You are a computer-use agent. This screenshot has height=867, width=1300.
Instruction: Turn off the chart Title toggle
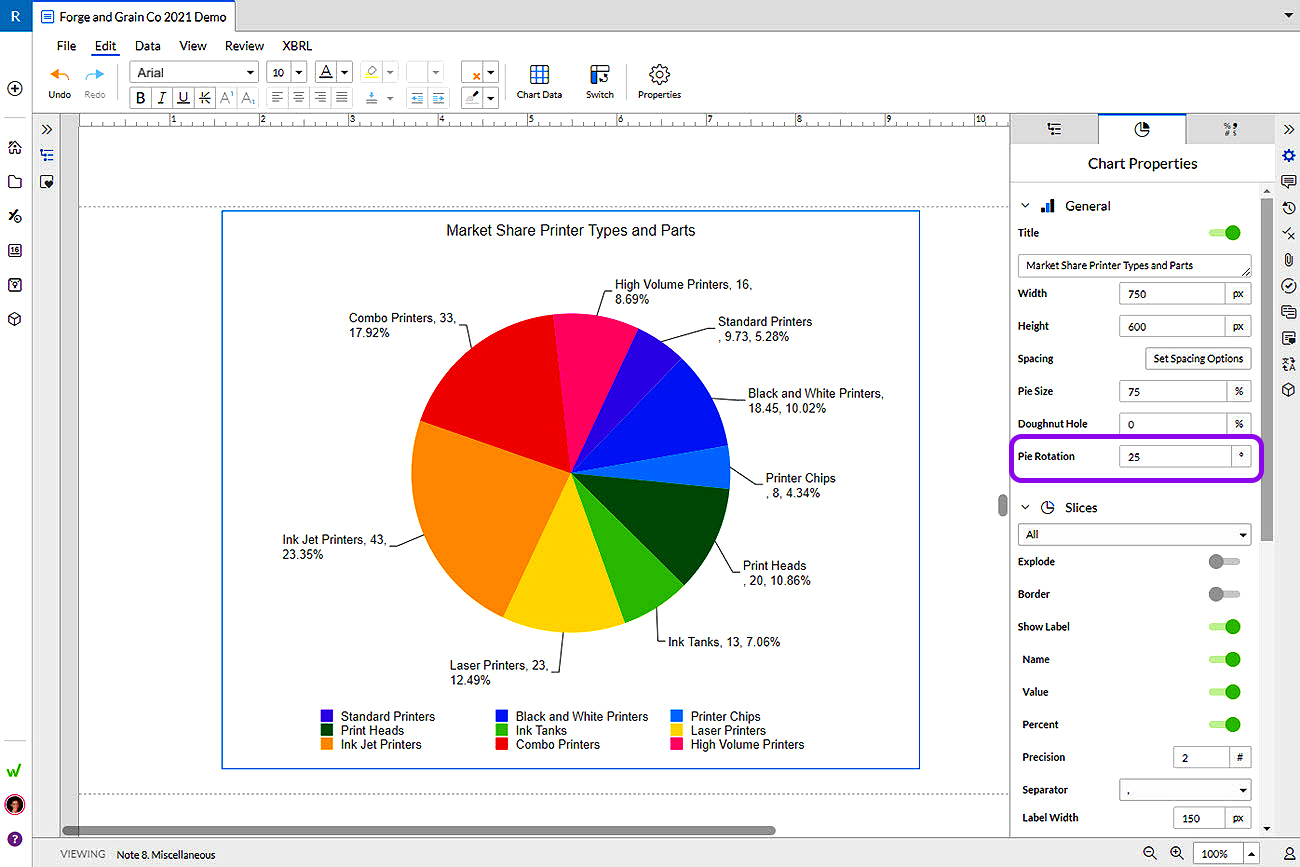click(1225, 233)
